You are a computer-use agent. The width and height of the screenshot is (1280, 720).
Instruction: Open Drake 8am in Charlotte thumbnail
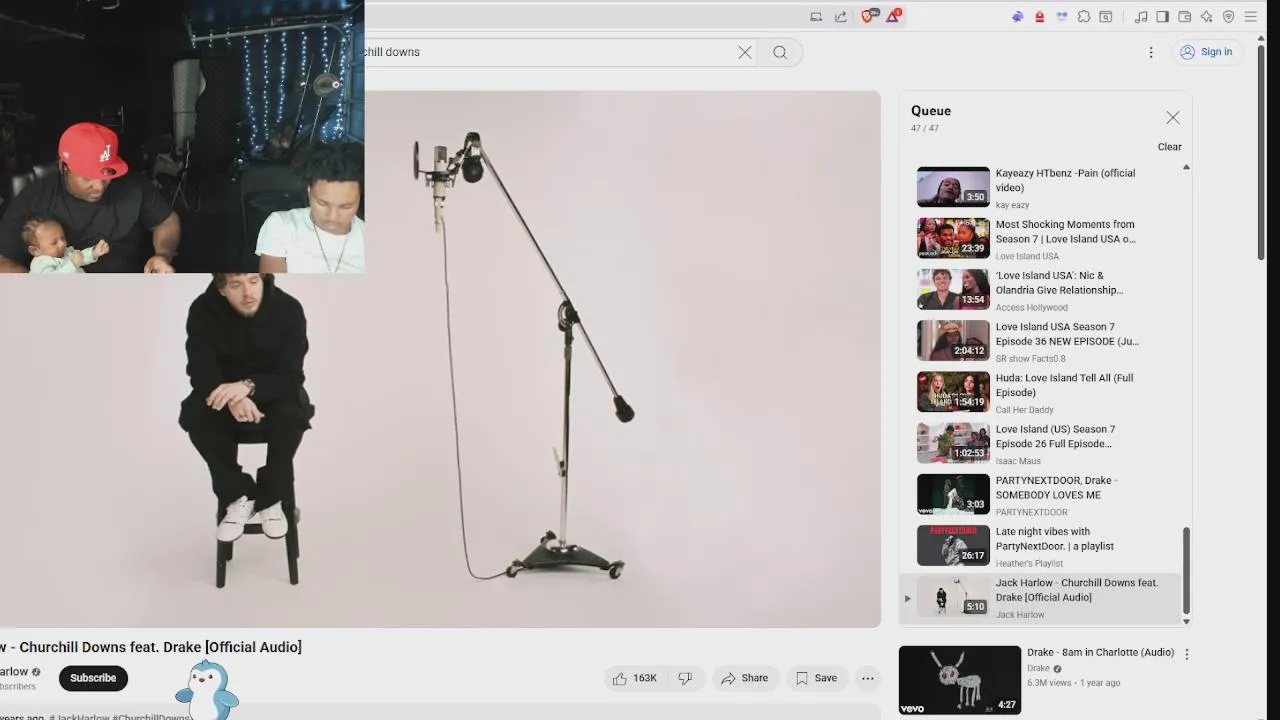click(x=960, y=680)
